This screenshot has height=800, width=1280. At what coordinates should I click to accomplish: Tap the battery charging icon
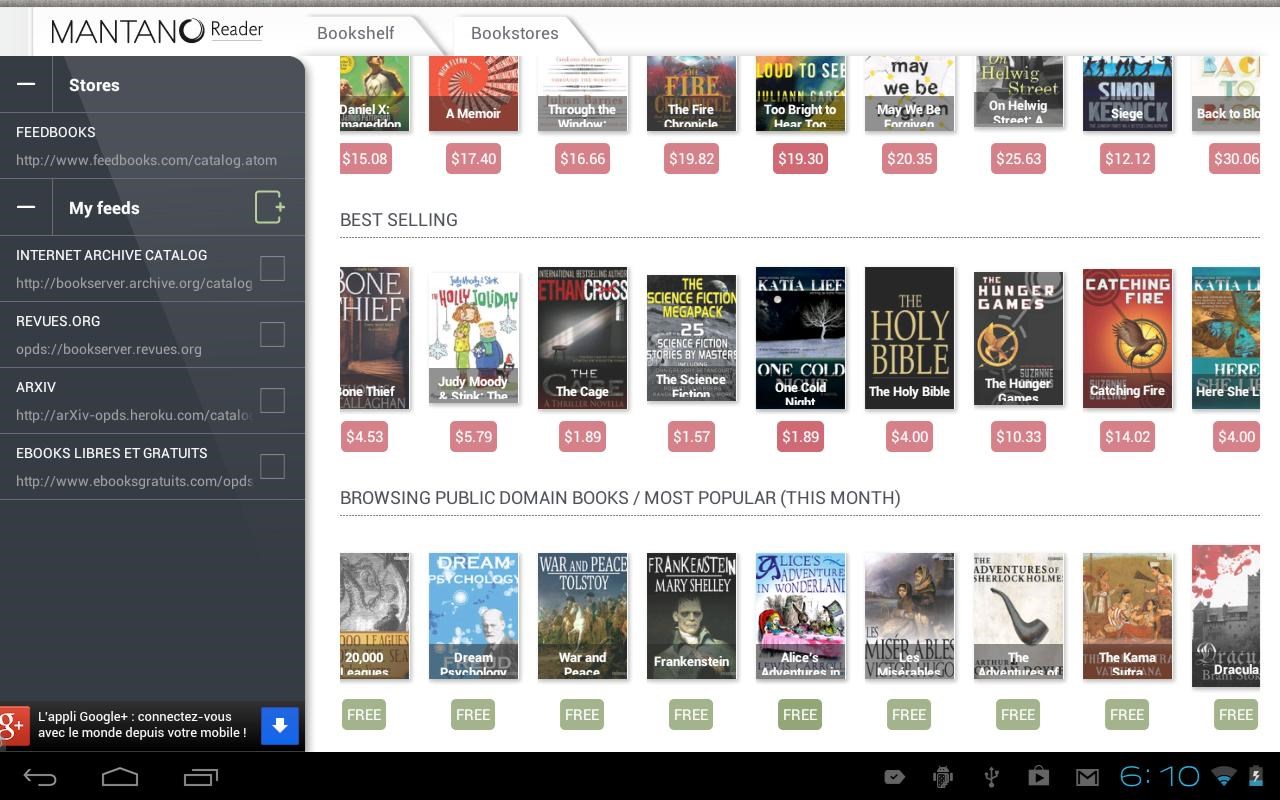tap(1256, 776)
